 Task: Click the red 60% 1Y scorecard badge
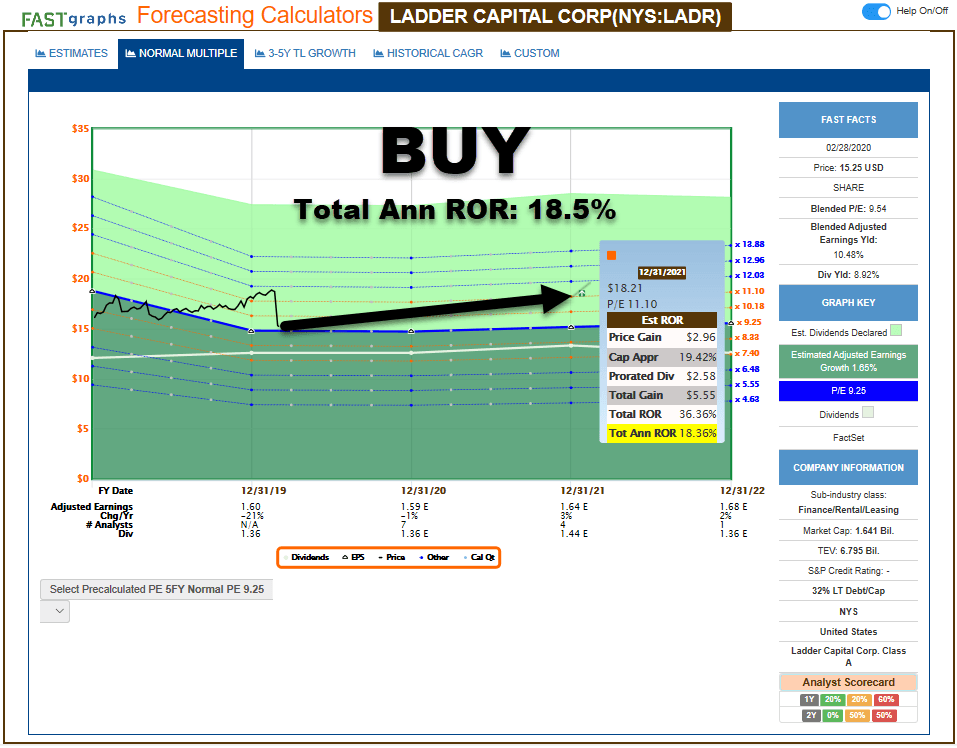[x=886, y=700]
